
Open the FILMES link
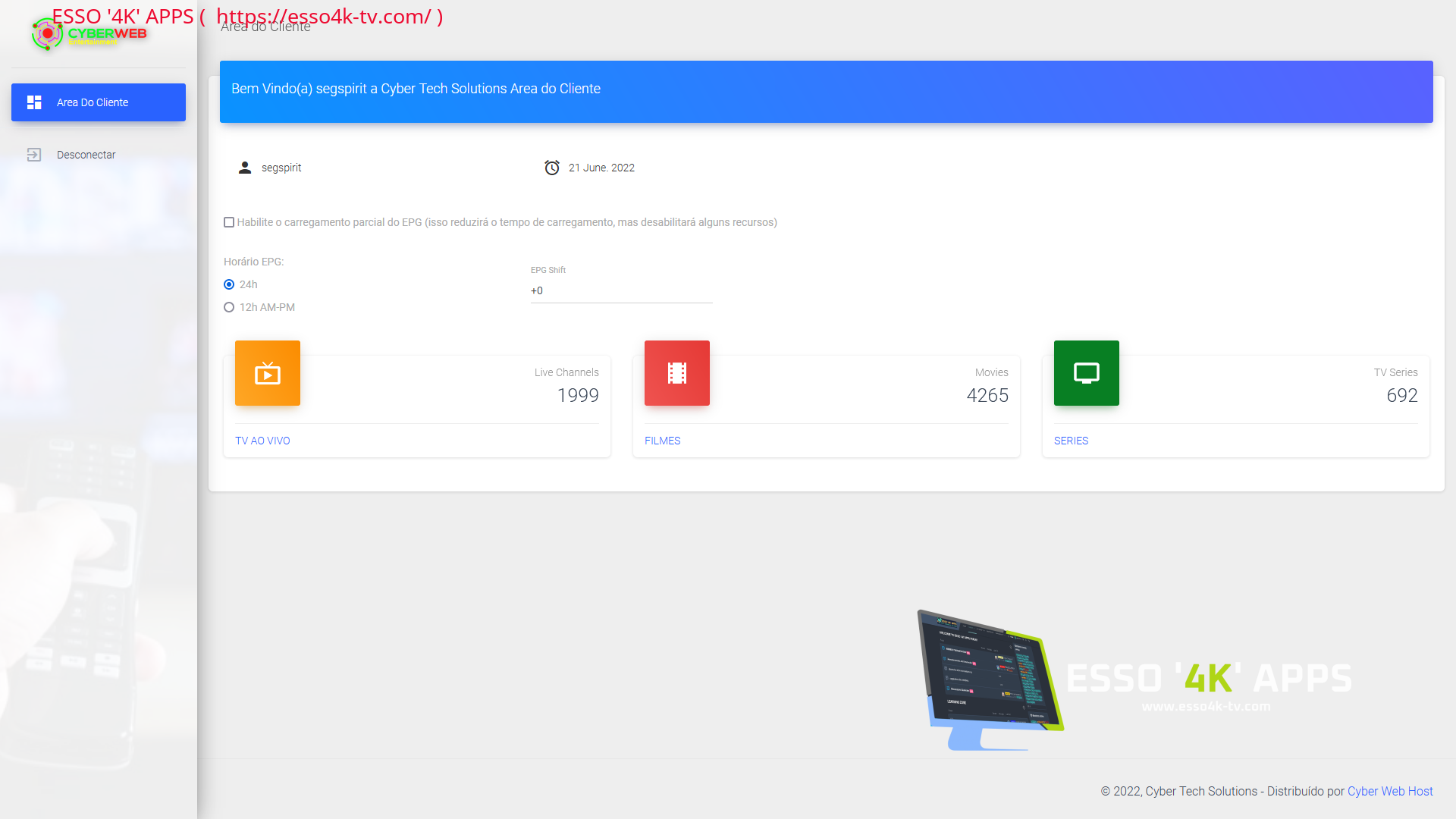663,441
